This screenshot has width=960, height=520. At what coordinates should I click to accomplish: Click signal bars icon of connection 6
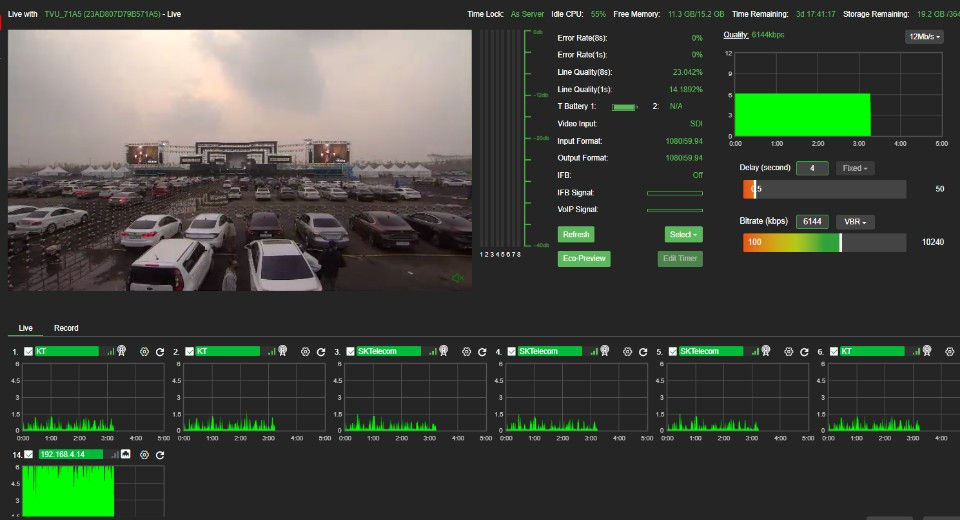coord(916,352)
